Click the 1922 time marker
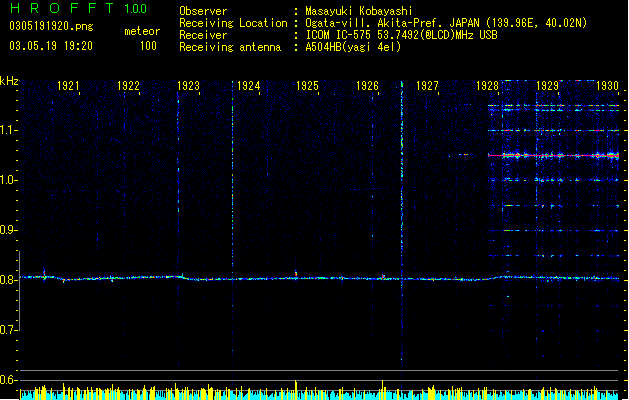Screen dimensions: 629x400 pyautogui.click(x=128, y=86)
